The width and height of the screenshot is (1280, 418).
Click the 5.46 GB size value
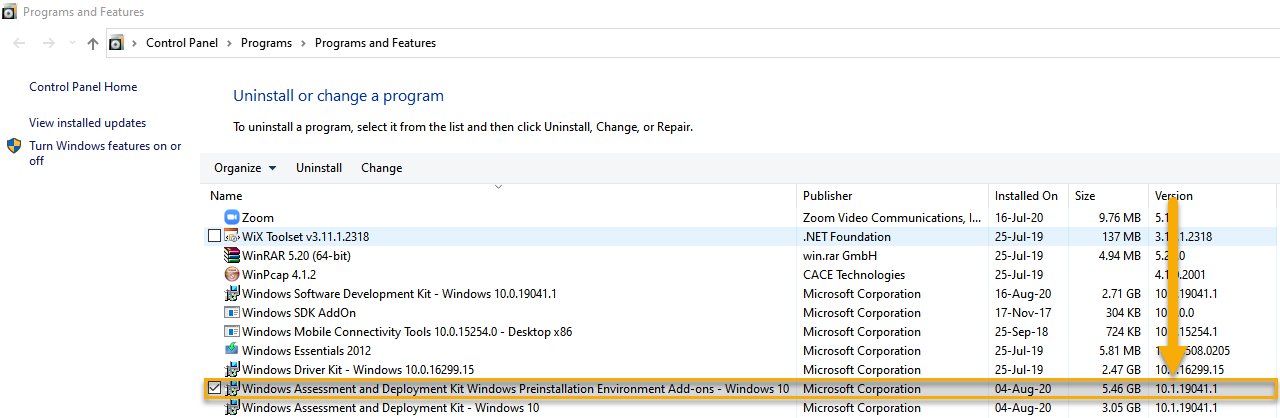tap(1120, 389)
